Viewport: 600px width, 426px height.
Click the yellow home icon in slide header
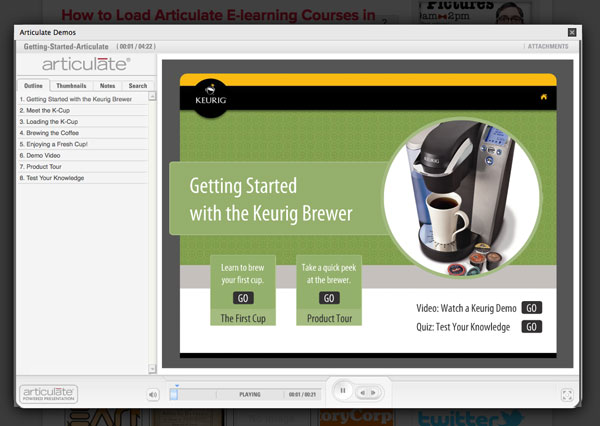pyautogui.click(x=543, y=97)
